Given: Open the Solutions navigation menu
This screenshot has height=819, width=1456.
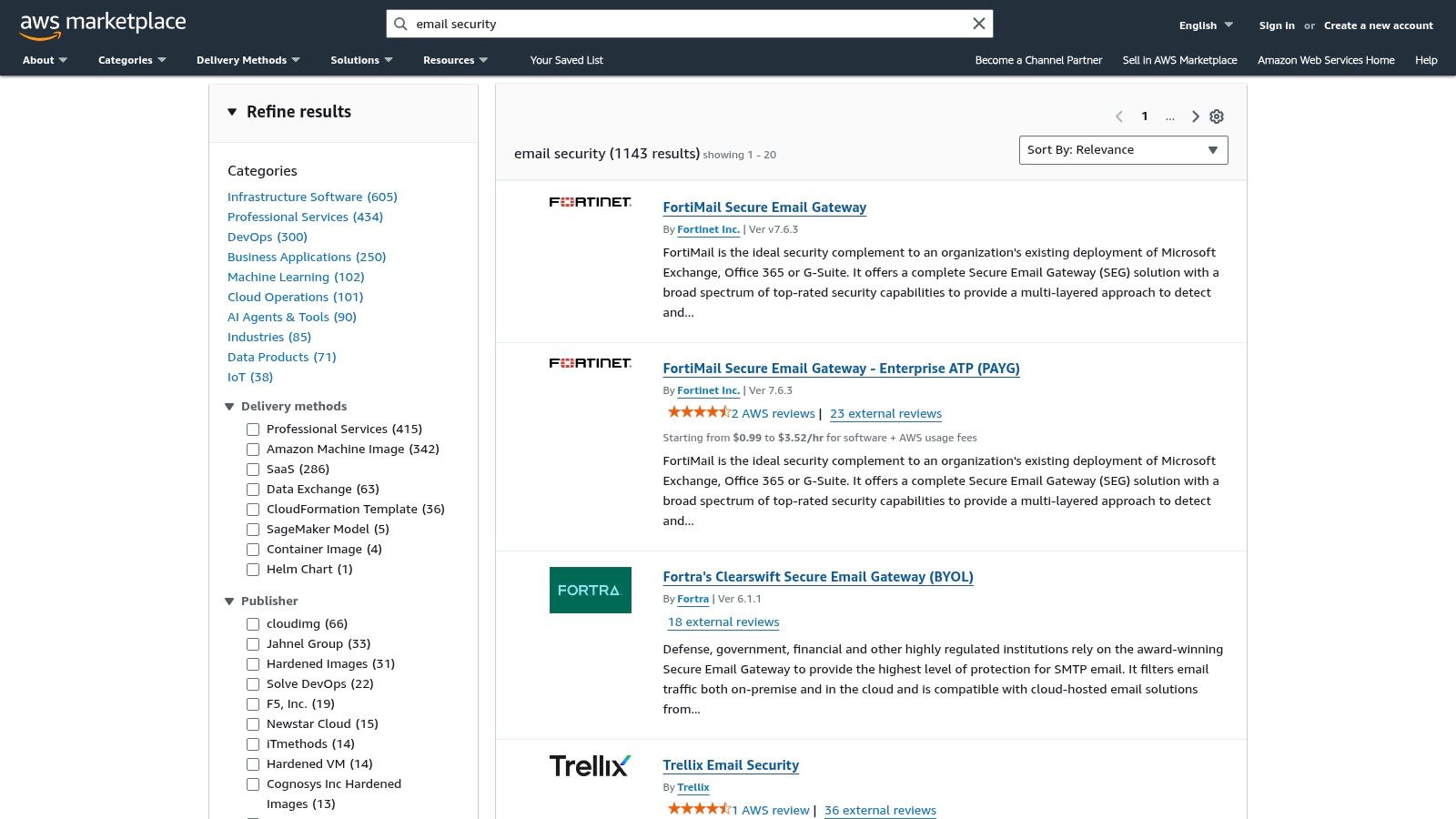Looking at the screenshot, I should [x=361, y=60].
